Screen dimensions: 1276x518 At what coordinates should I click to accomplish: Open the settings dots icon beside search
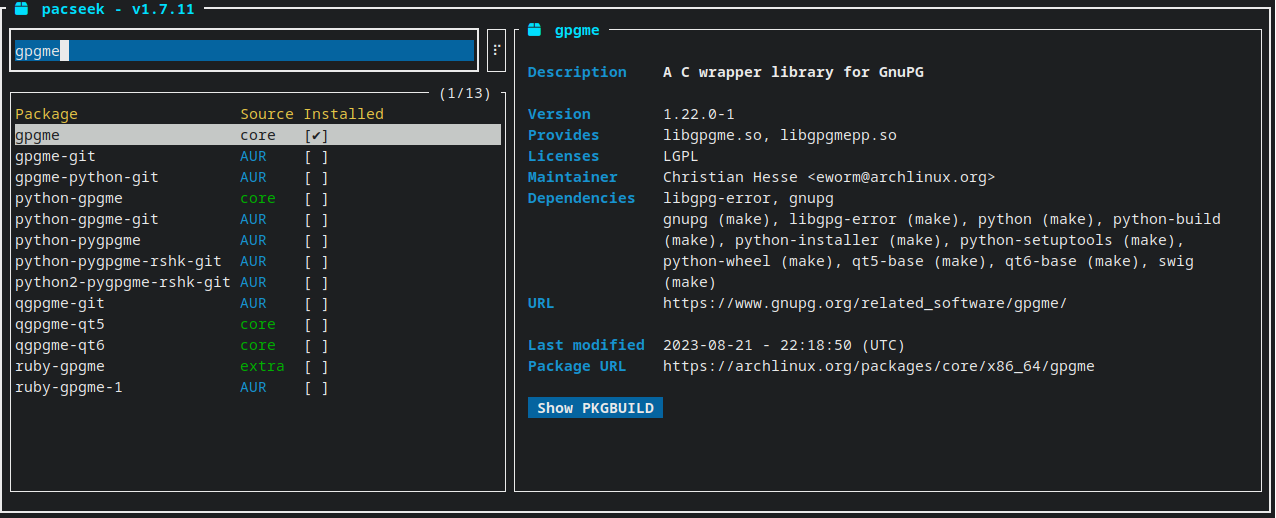click(x=496, y=50)
